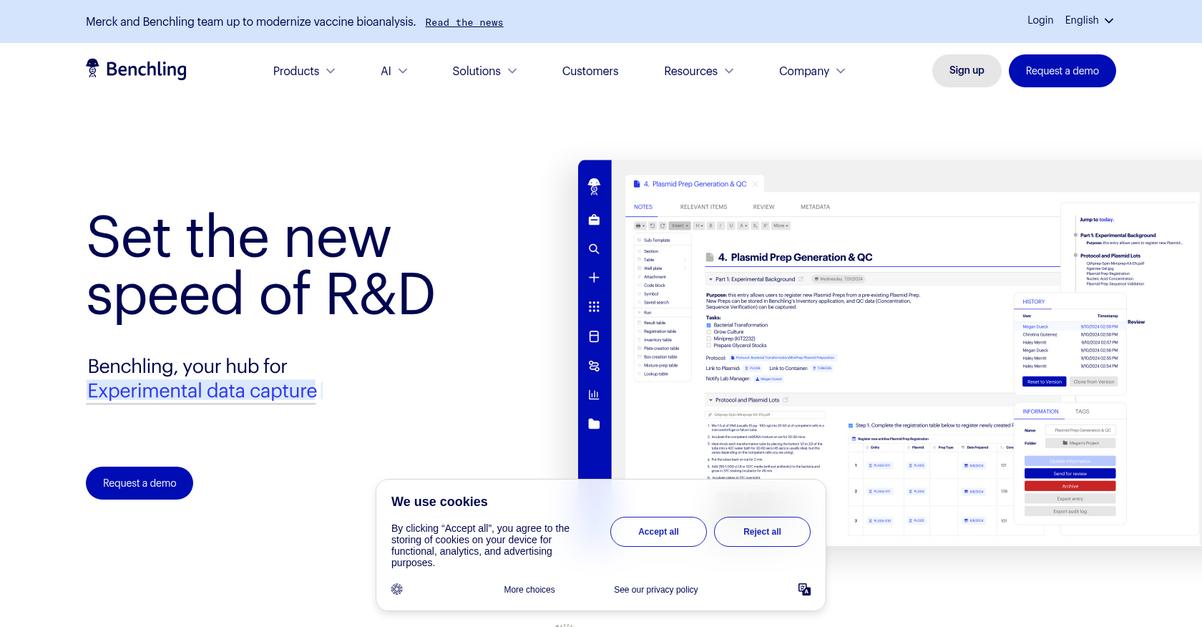Switch to the RELEVANT ITEMS tab
Screen dimensions: 1202x627
[704, 207]
